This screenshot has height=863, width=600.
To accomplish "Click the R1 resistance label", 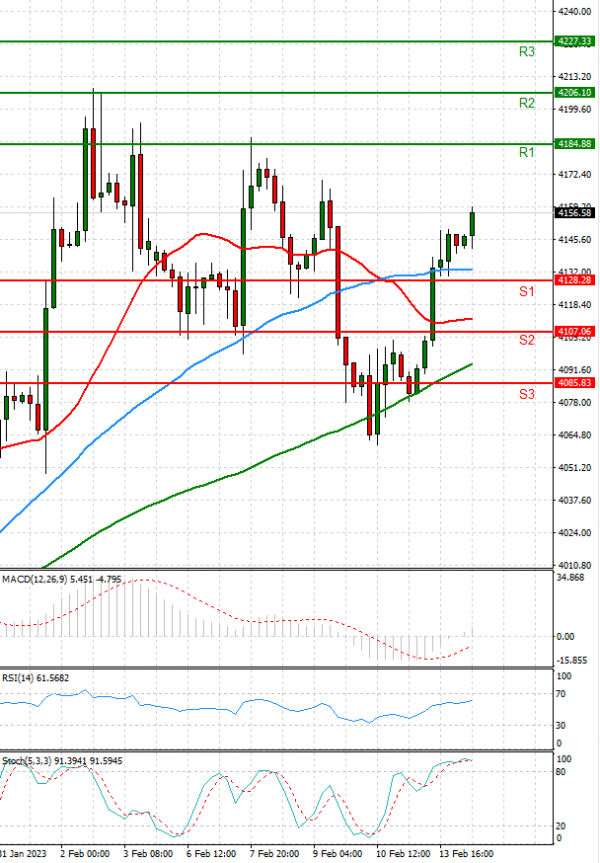I will (527, 152).
